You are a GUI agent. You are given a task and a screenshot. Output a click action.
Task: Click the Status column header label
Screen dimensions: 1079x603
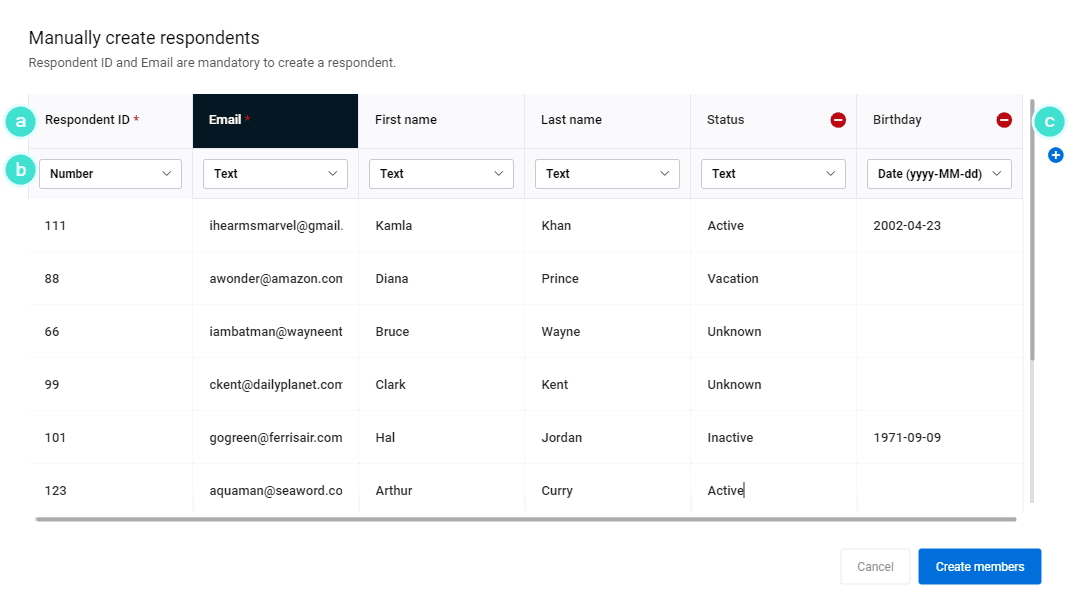pos(725,120)
